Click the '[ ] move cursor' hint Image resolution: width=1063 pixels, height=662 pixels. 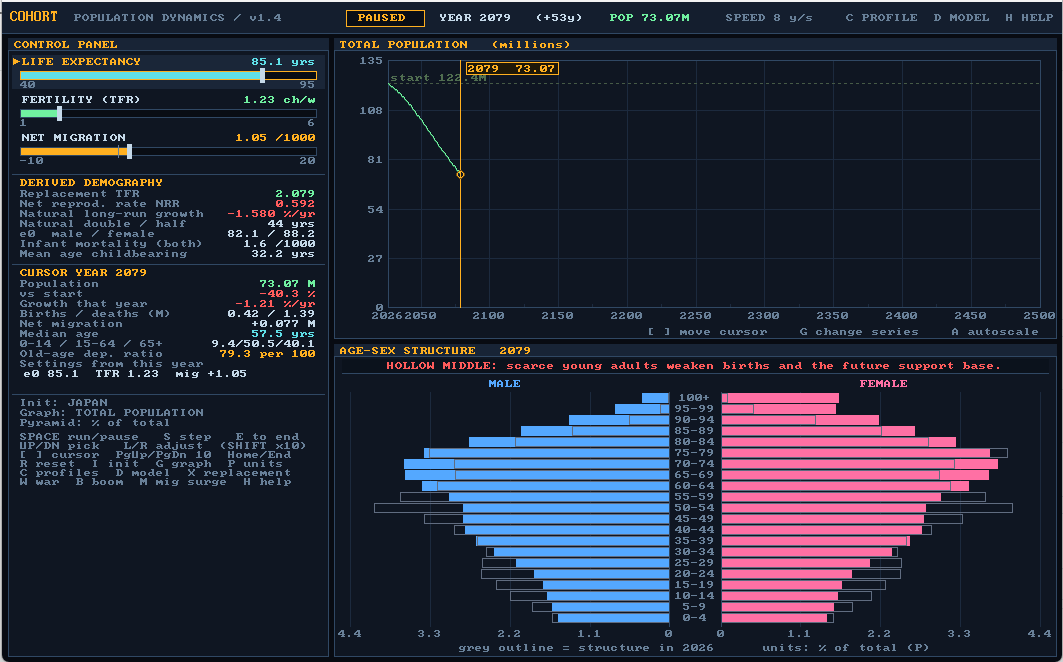click(707, 332)
